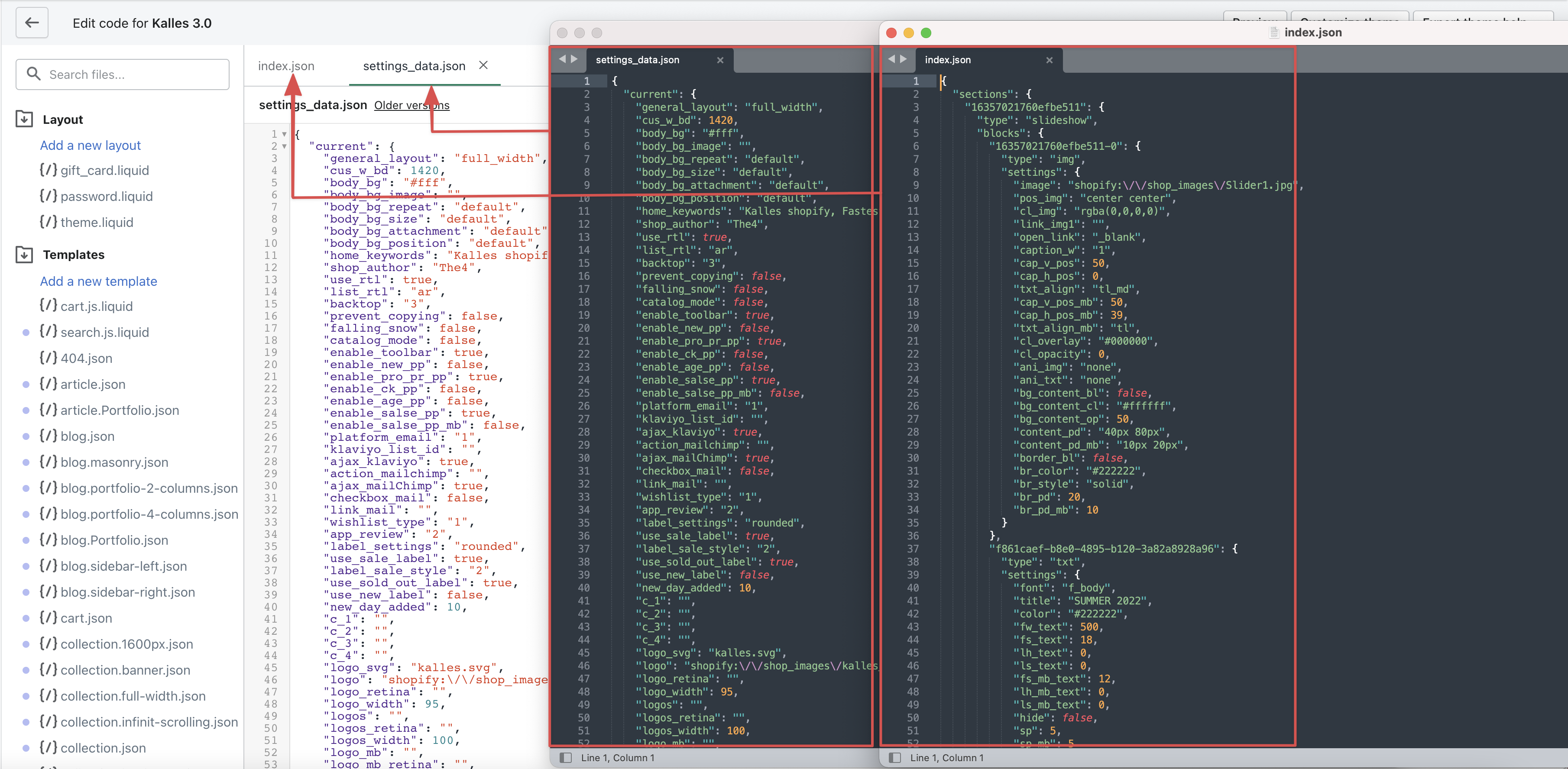Click the yellow minimize button of the index.json window
The width and height of the screenshot is (1568, 769).
pos(909,33)
